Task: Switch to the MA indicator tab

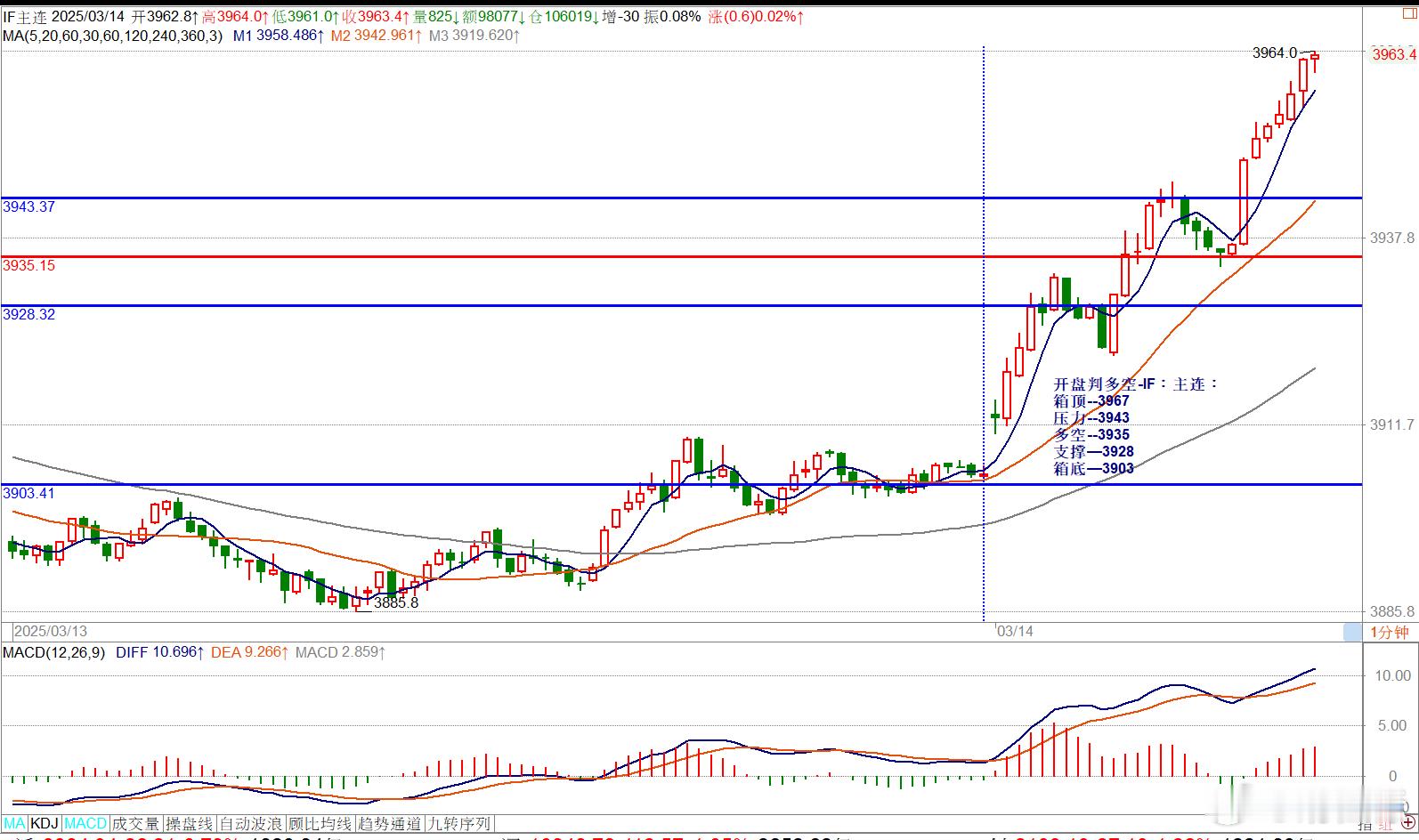Action: [15, 824]
